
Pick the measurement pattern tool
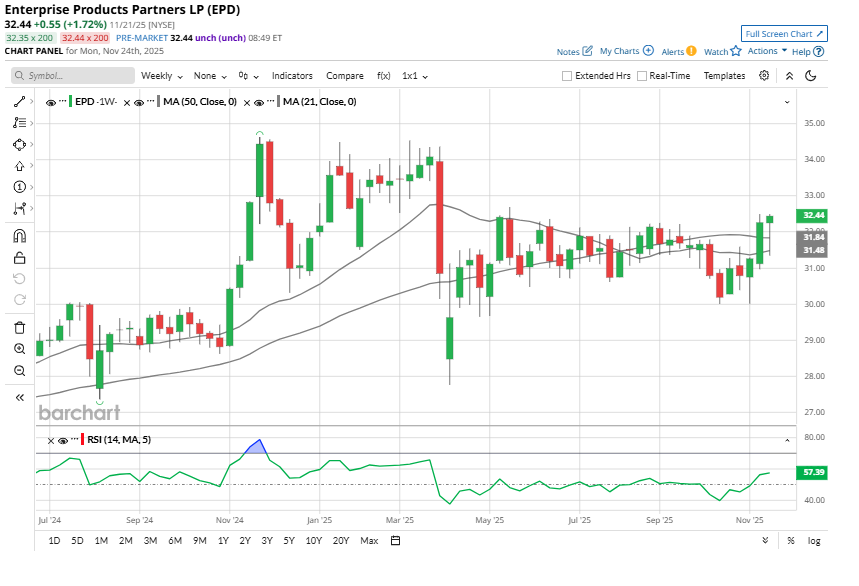pos(19,208)
